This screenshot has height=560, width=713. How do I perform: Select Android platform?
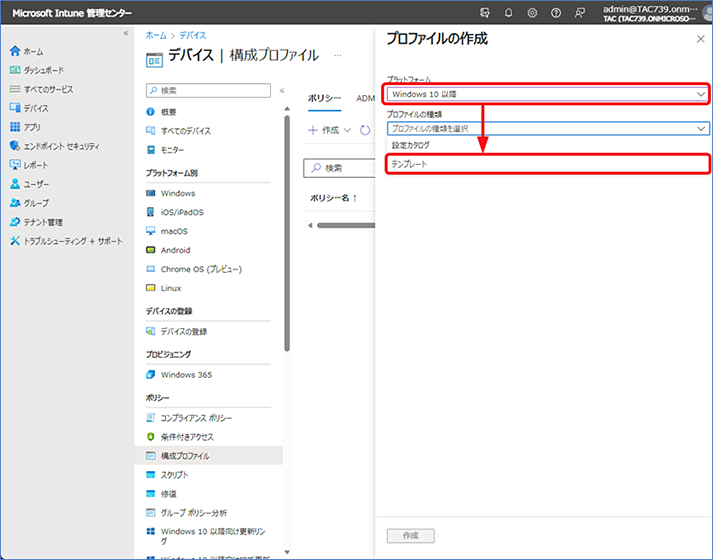[168, 250]
